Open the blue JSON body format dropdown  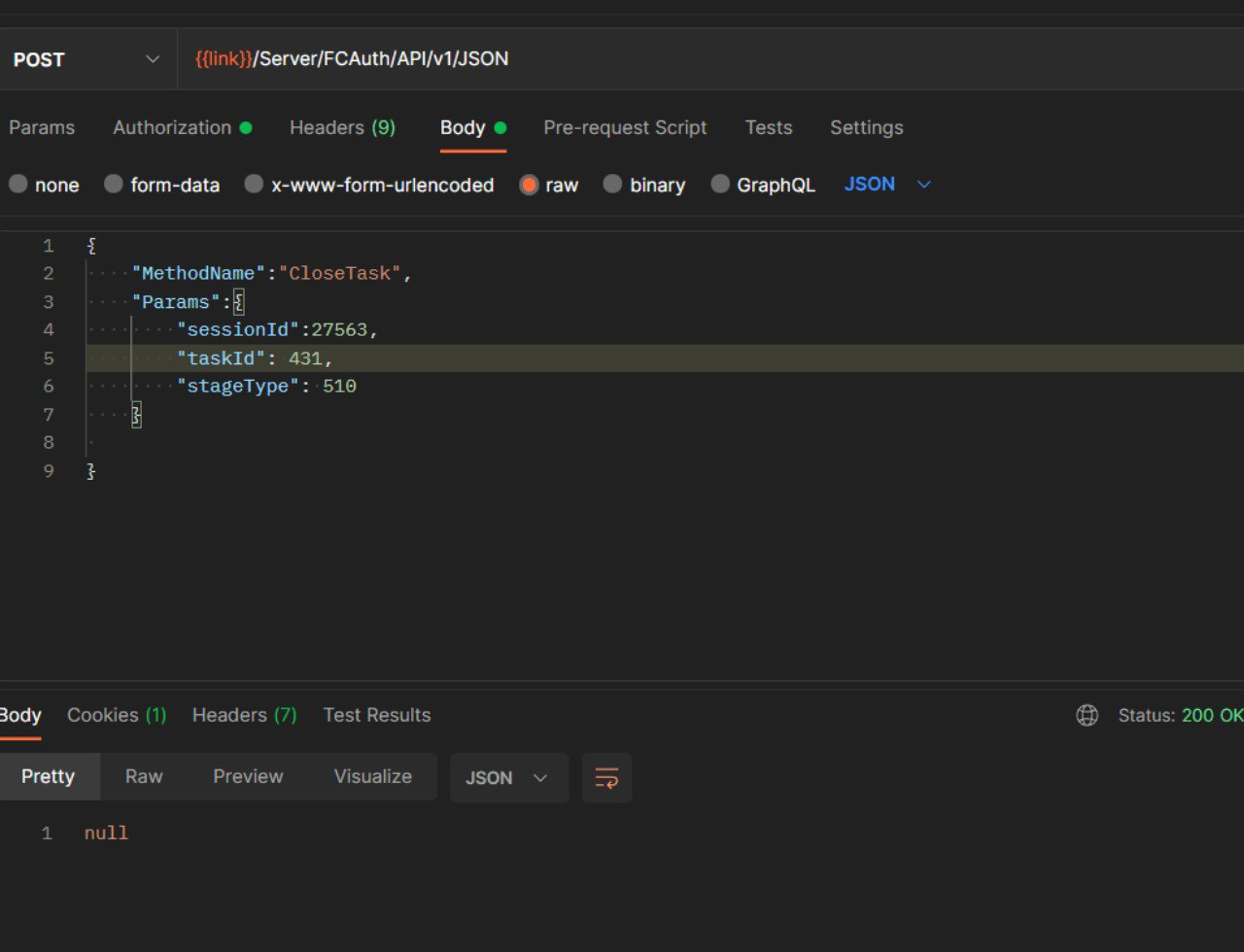pos(887,184)
